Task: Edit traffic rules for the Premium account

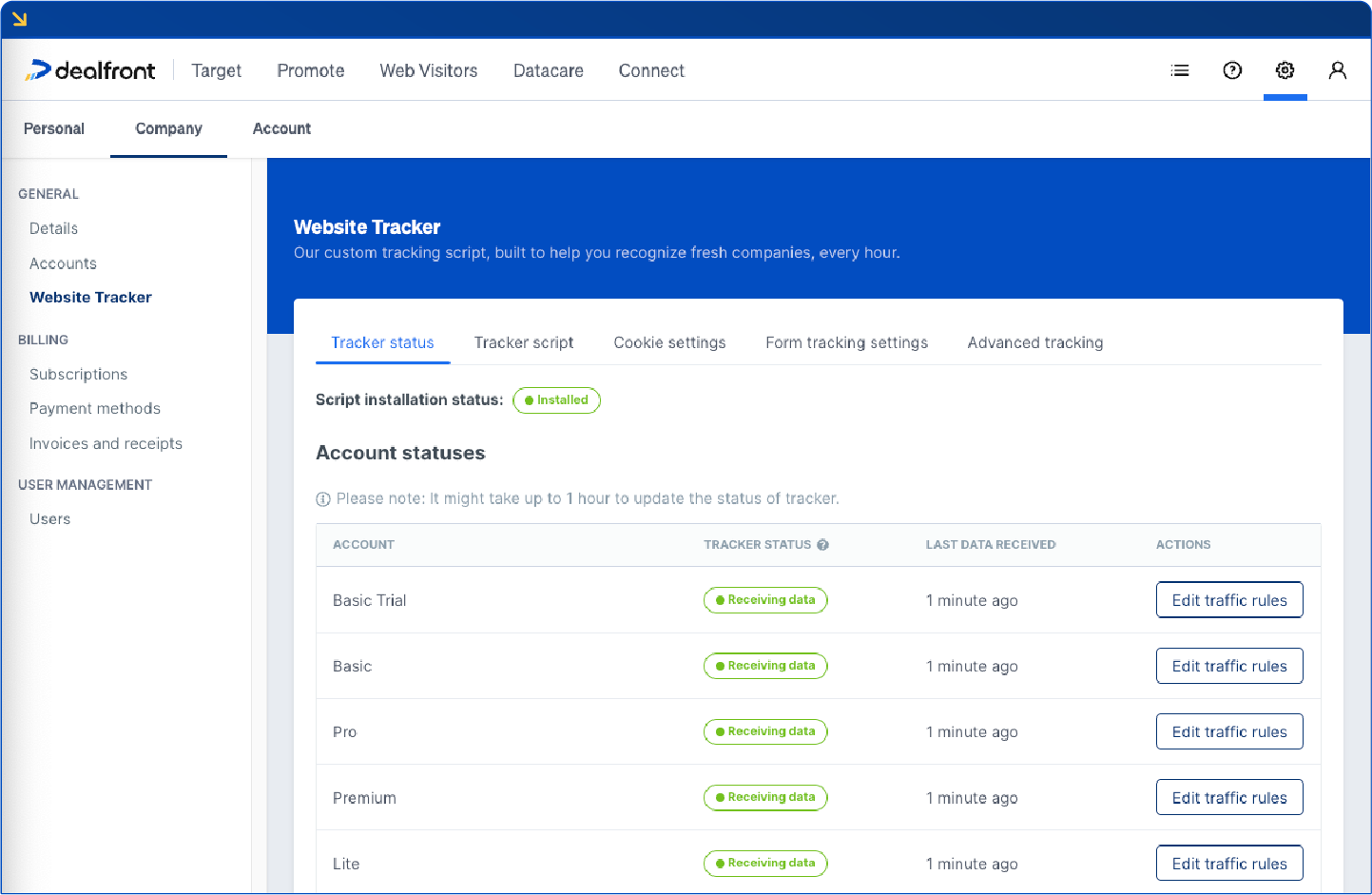Action: (1229, 797)
